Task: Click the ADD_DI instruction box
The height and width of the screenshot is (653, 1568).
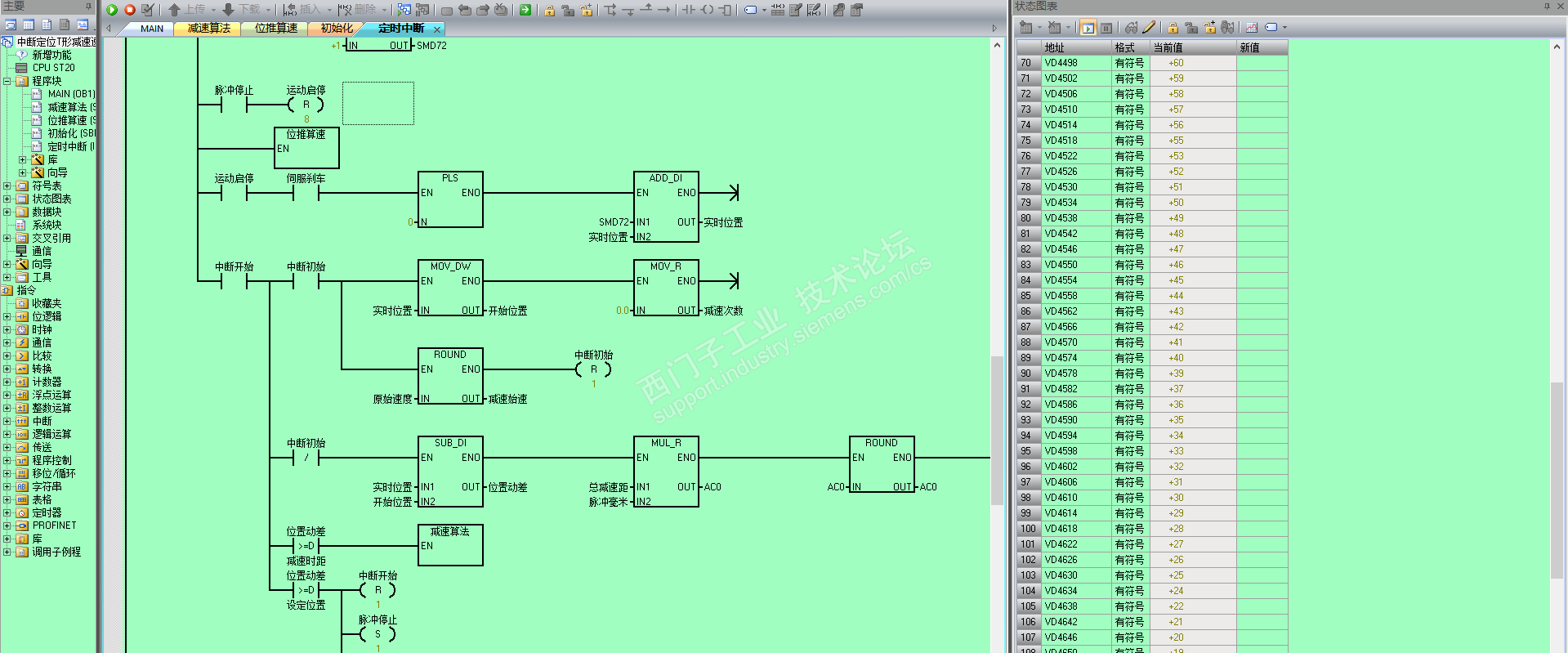Action: point(666,207)
